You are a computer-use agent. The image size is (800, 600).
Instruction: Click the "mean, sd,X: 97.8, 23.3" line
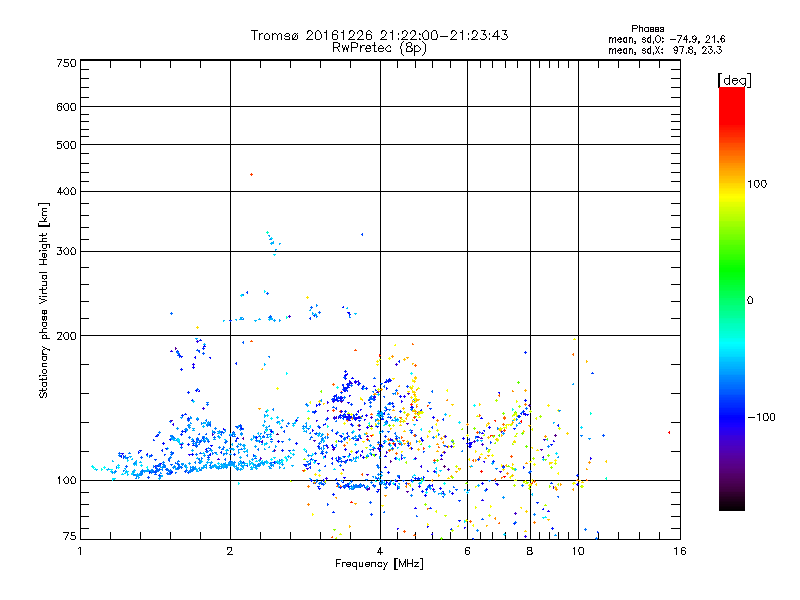pos(665,50)
